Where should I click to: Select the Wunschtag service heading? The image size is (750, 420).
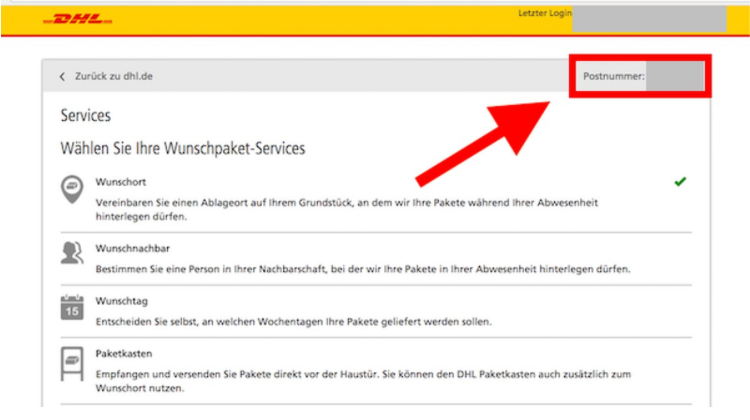point(121,301)
